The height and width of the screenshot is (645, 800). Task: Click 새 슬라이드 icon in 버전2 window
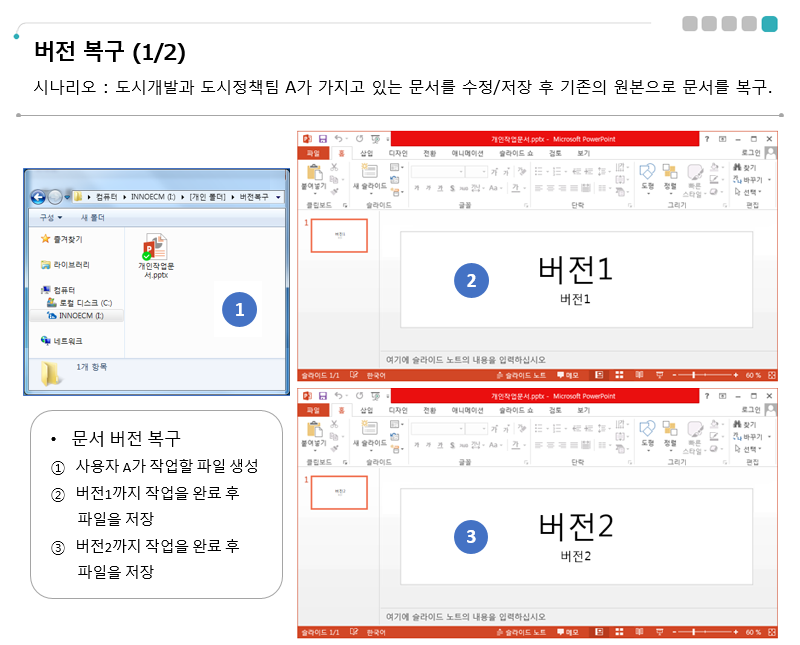369,428
